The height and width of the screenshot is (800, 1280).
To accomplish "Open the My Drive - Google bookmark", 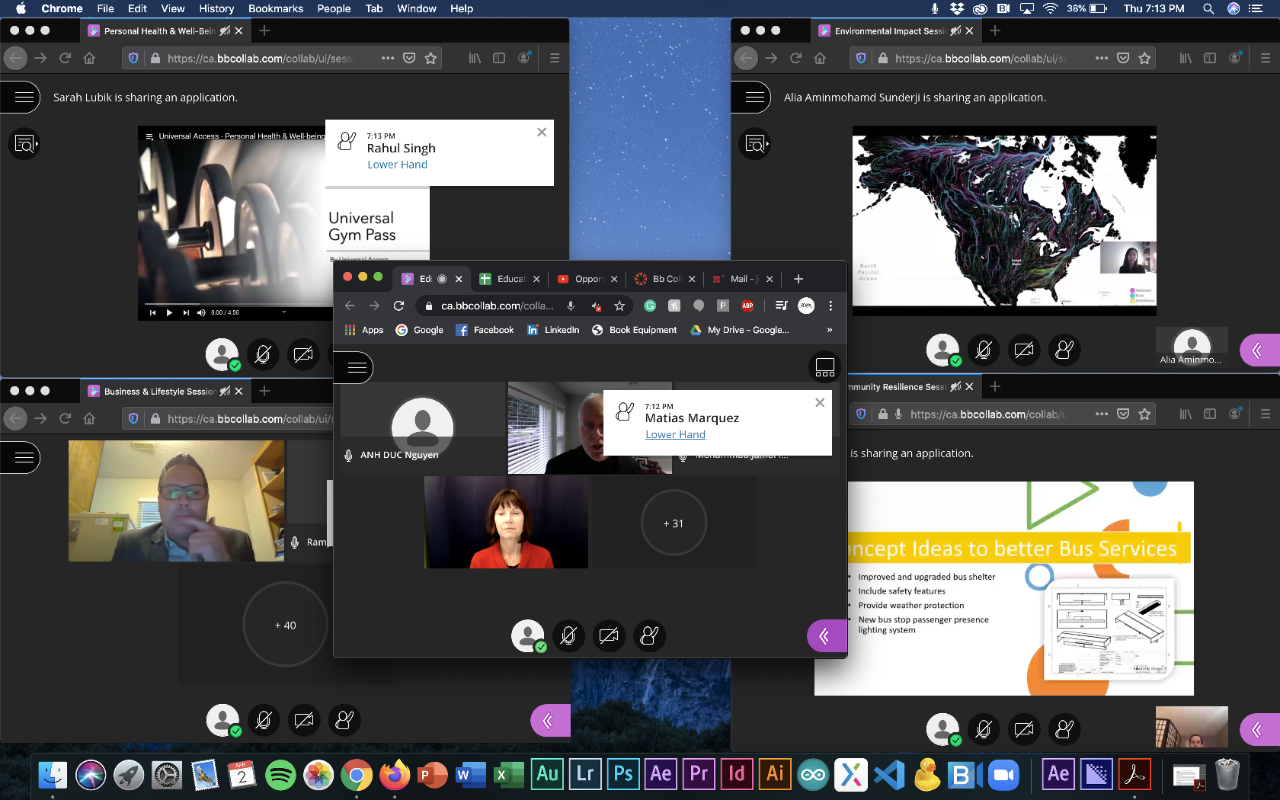I will click(x=739, y=330).
